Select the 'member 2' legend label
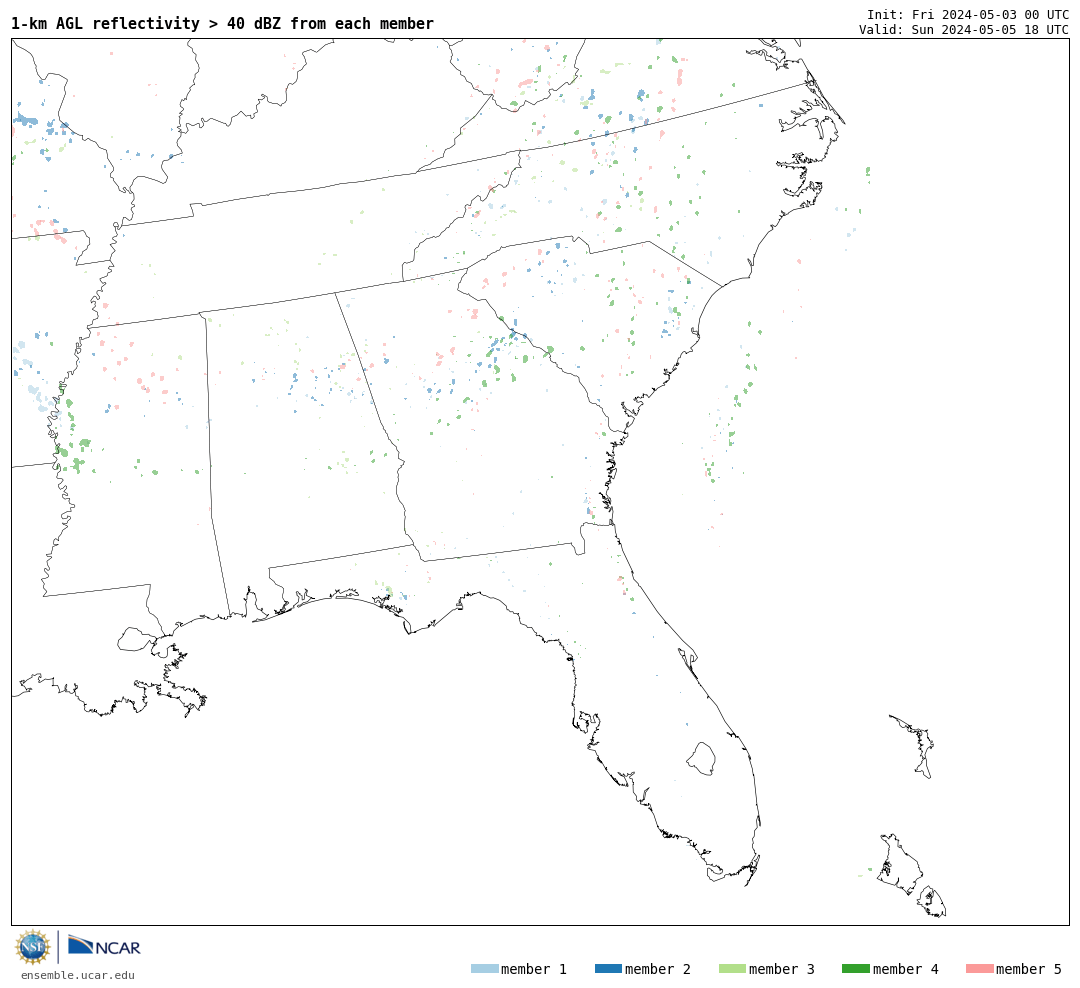Viewport: 1080px width, 988px height. point(658,969)
